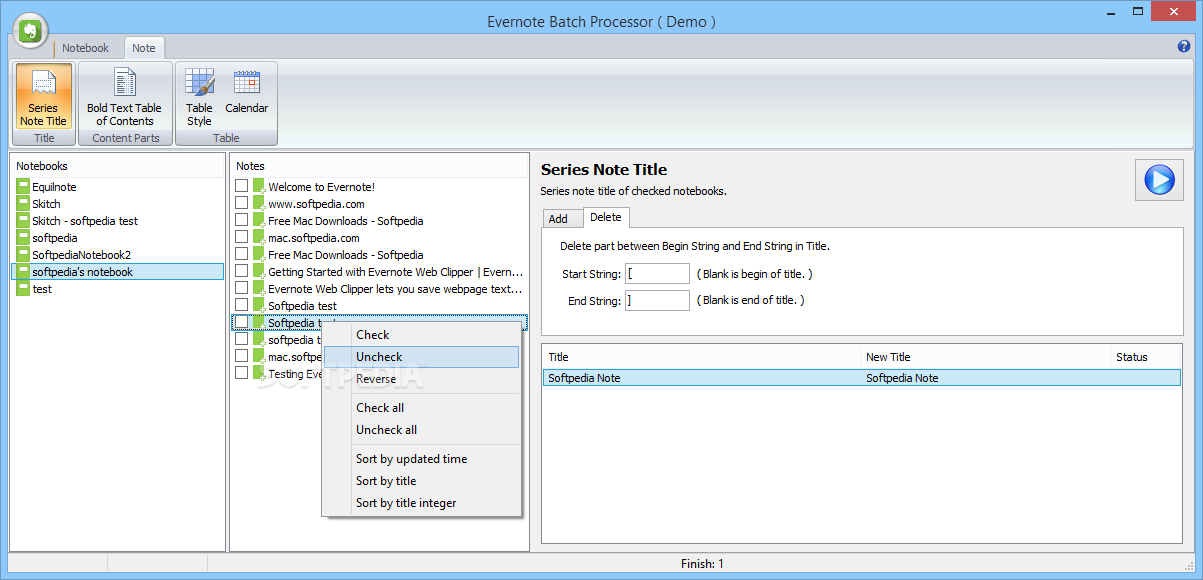Open the Table Style tool
Viewport: 1203px width, 580px height.
tap(199, 97)
